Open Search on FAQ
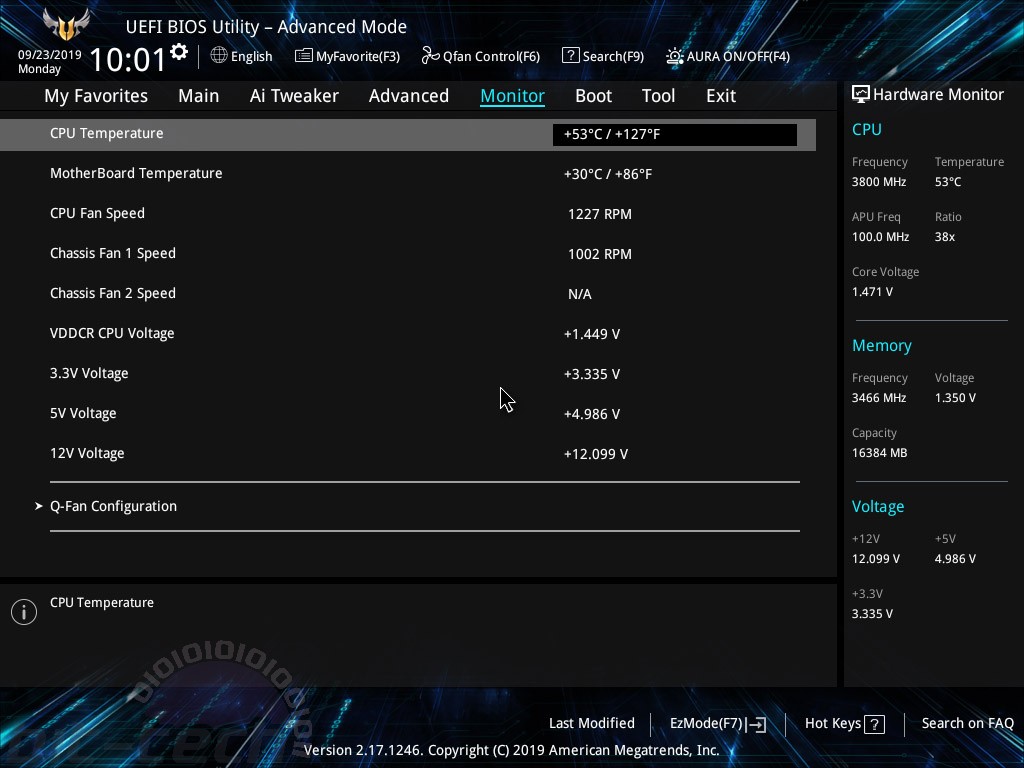 point(968,724)
